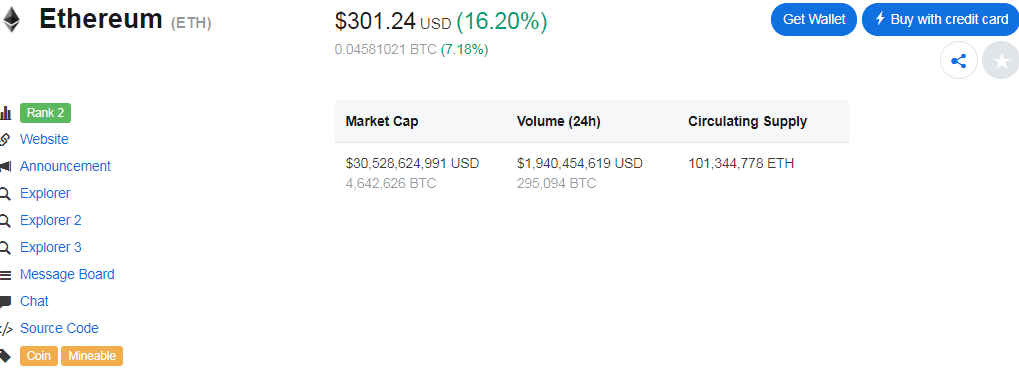Click the Get Wallet button

814,19
